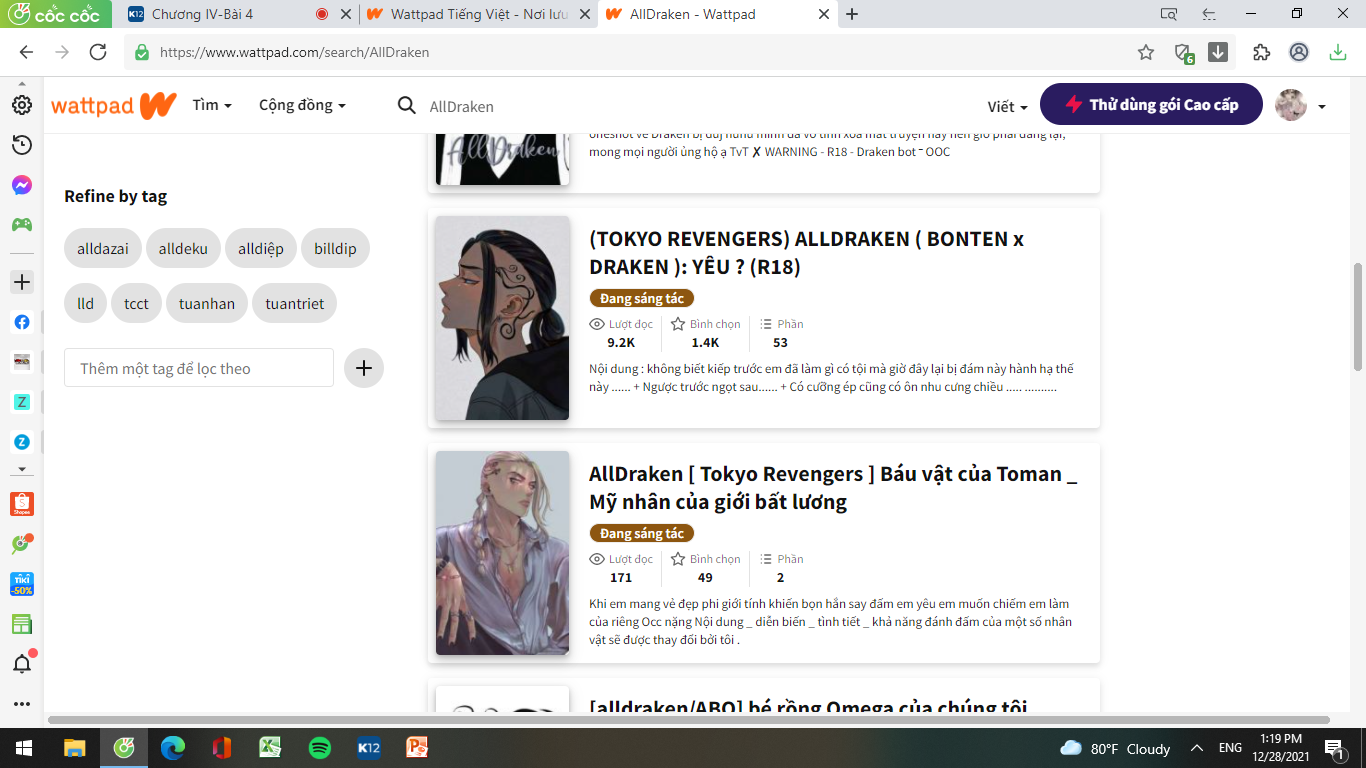Image resolution: width=1366 pixels, height=768 pixels.
Task: Bookmark this page with the star icon
Action: [x=1146, y=52]
